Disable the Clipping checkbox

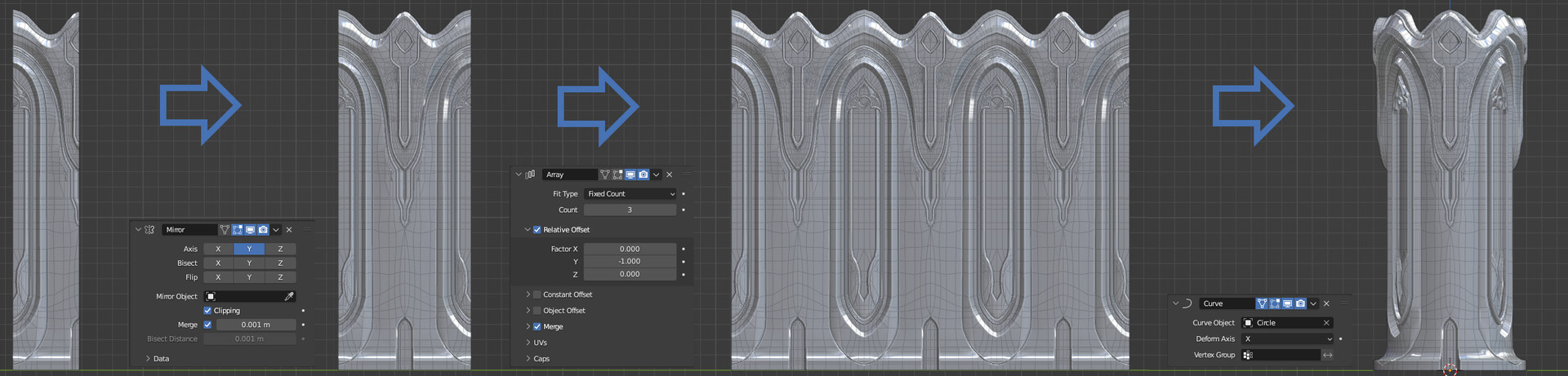click(207, 311)
